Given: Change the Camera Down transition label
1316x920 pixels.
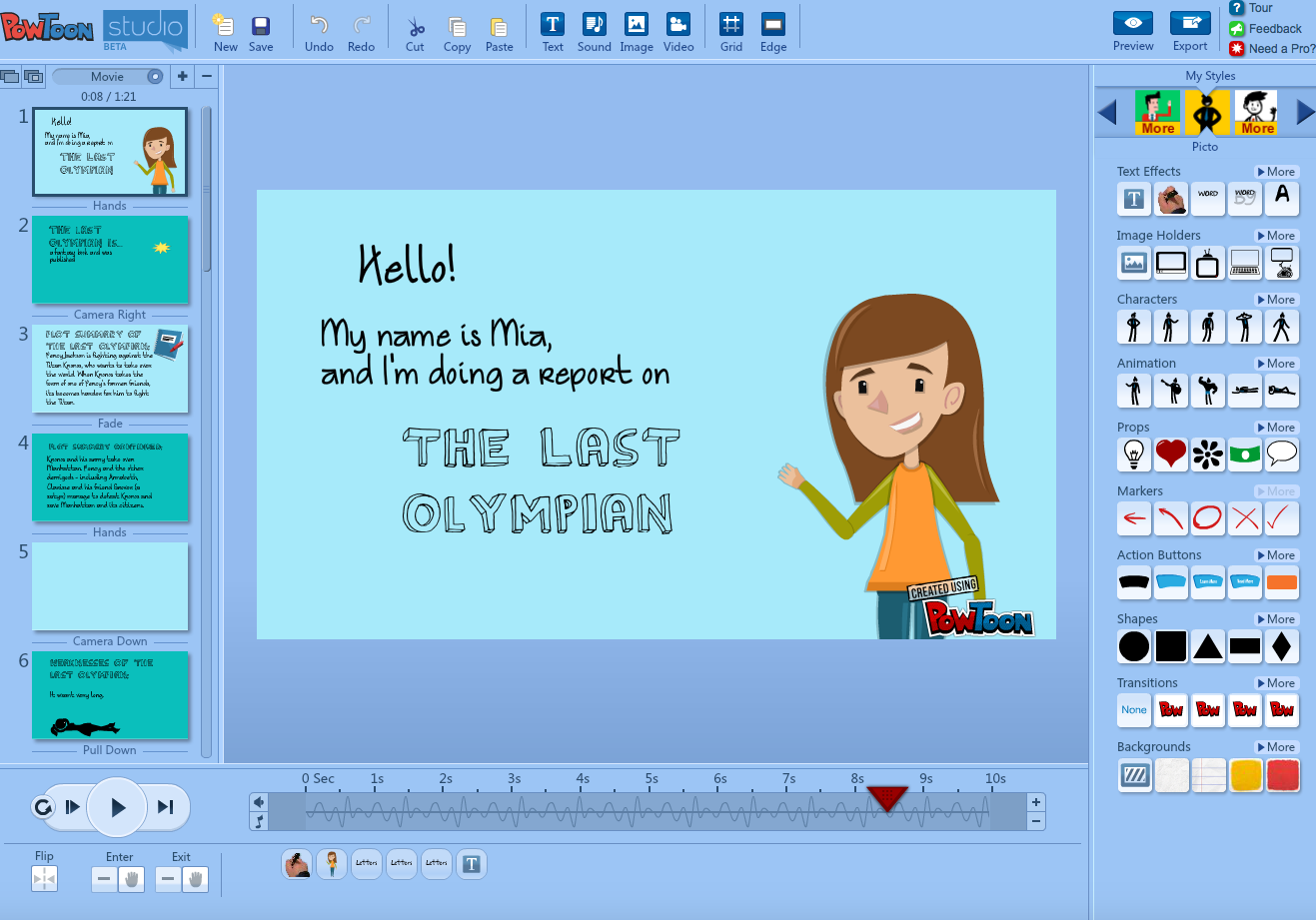Looking at the screenshot, I should tap(110, 641).
